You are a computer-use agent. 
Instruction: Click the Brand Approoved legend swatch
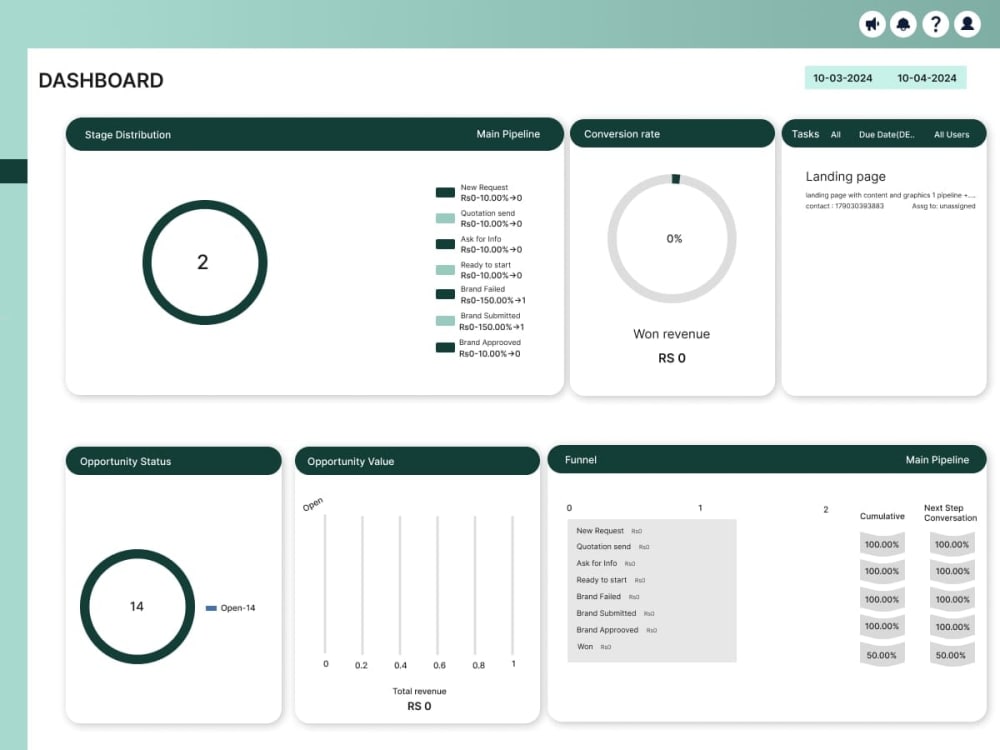point(445,348)
